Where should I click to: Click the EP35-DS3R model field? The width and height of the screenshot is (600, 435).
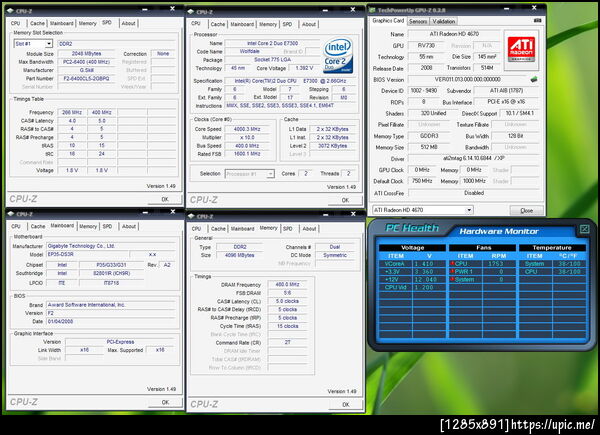[87, 254]
